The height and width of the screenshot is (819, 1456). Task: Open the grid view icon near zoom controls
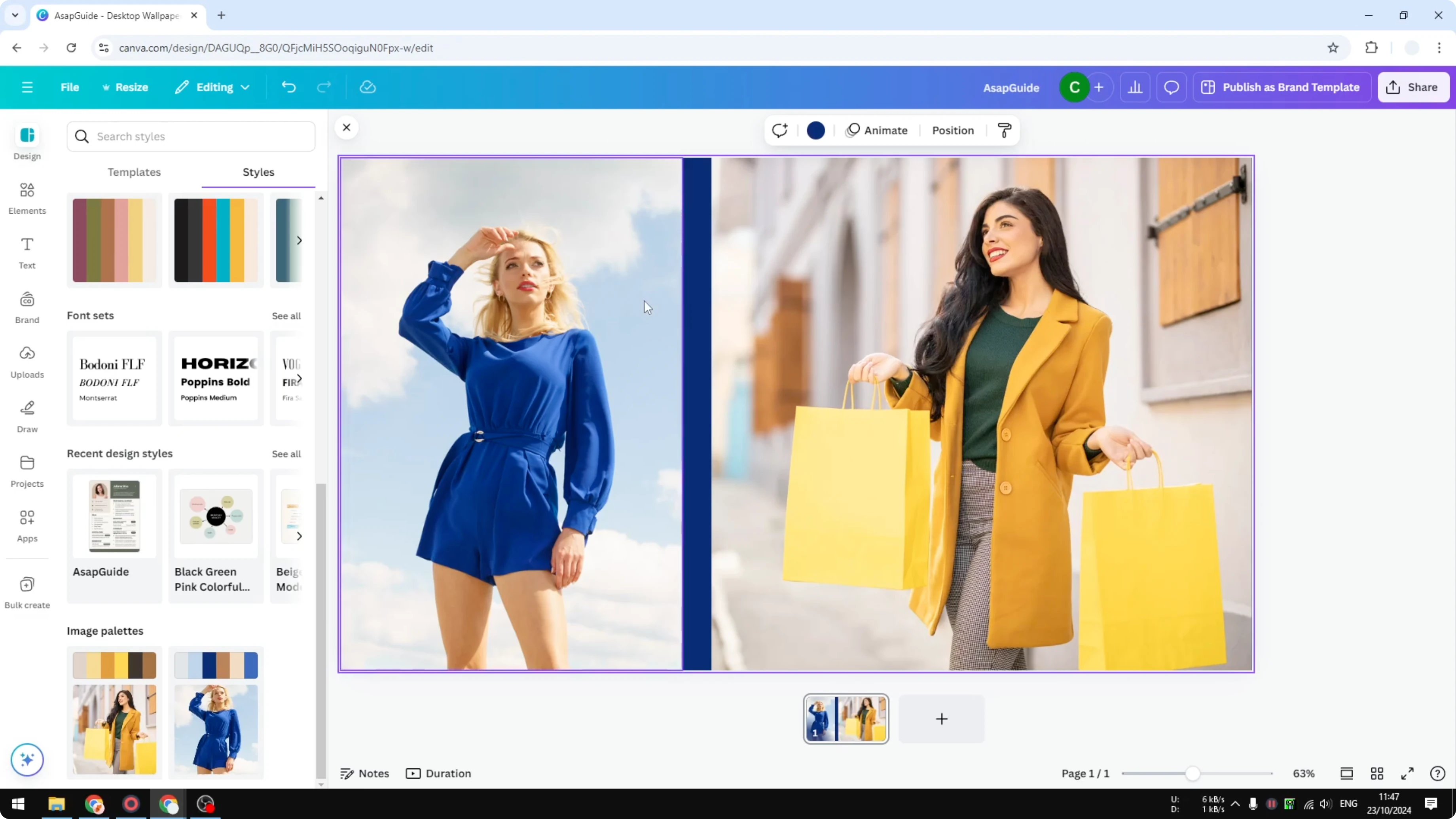coord(1377,773)
